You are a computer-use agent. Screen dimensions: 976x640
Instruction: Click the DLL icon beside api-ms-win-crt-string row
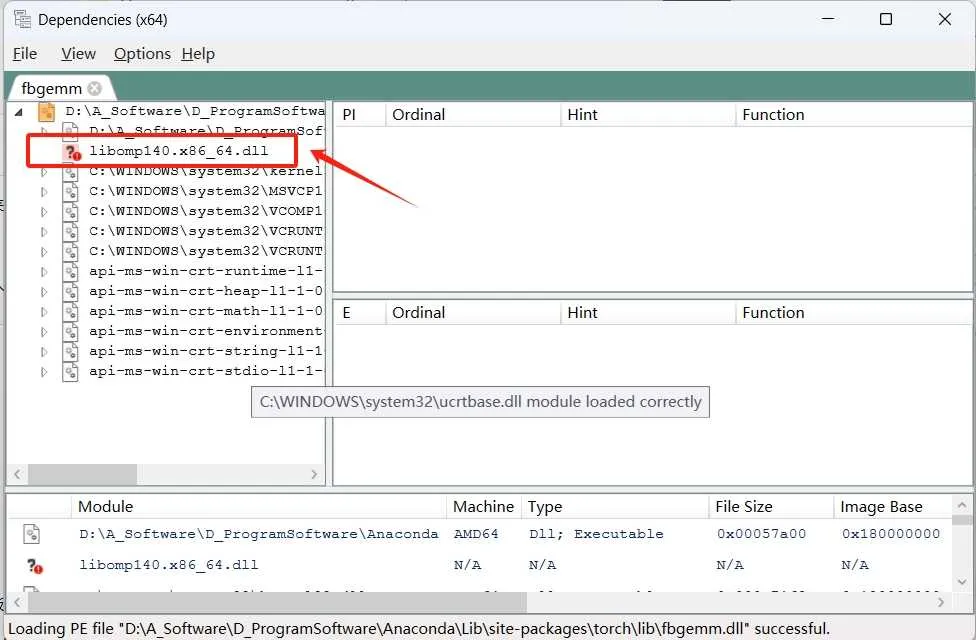tap(70, 351)
